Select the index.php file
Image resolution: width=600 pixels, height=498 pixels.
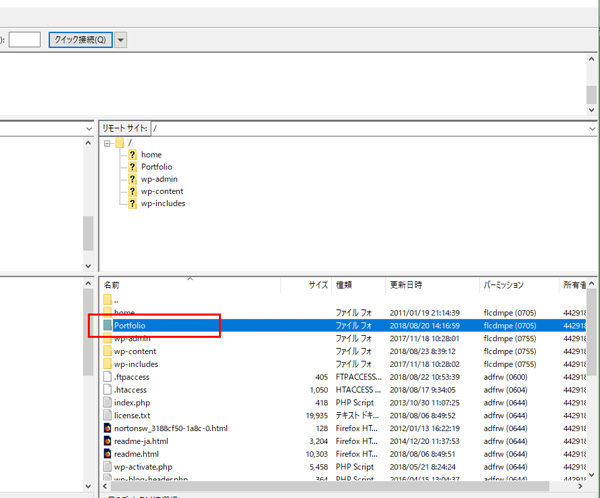132,403
